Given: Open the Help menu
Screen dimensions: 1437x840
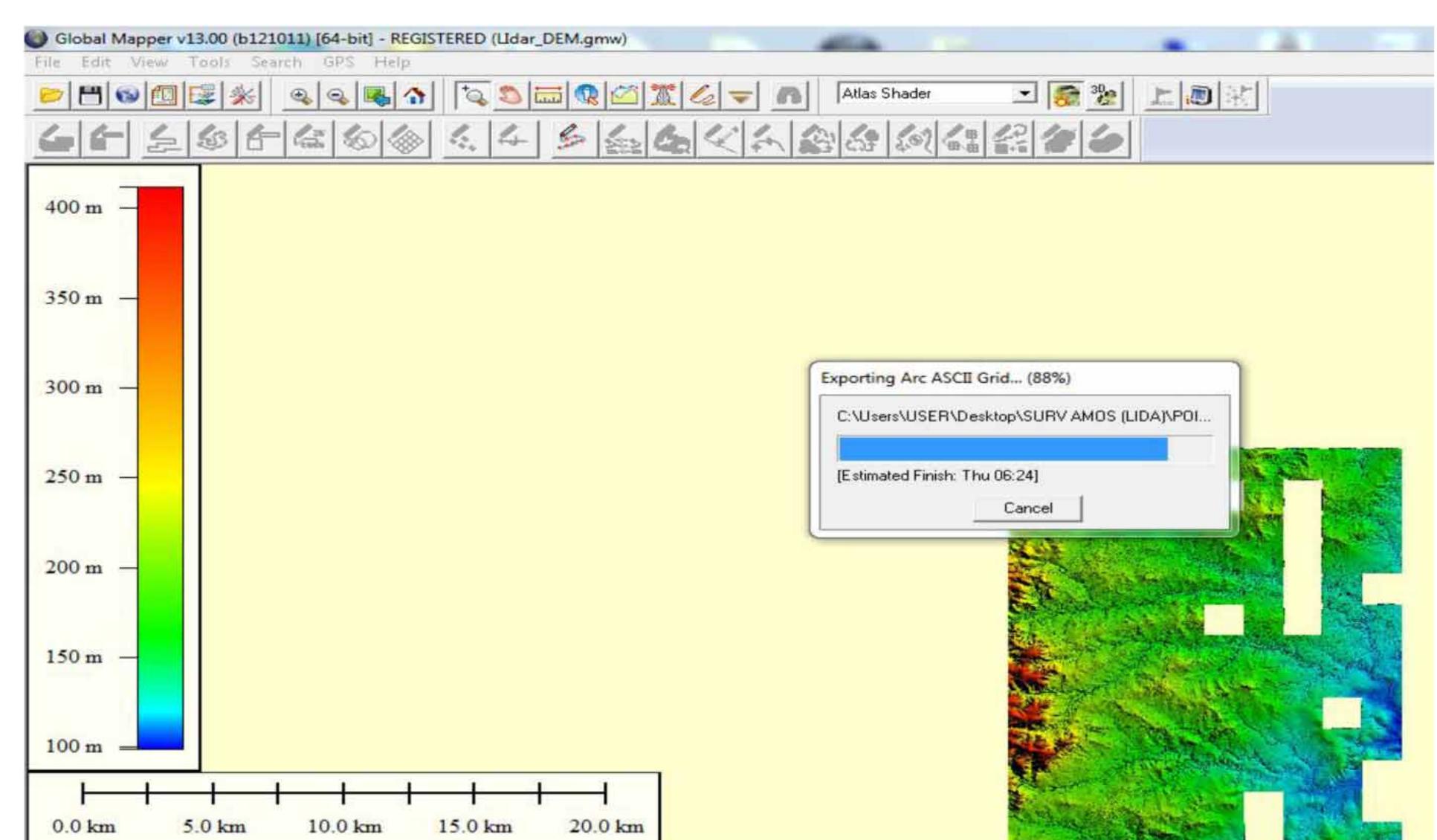Looking at the screenshot, I should click(392, 62).
